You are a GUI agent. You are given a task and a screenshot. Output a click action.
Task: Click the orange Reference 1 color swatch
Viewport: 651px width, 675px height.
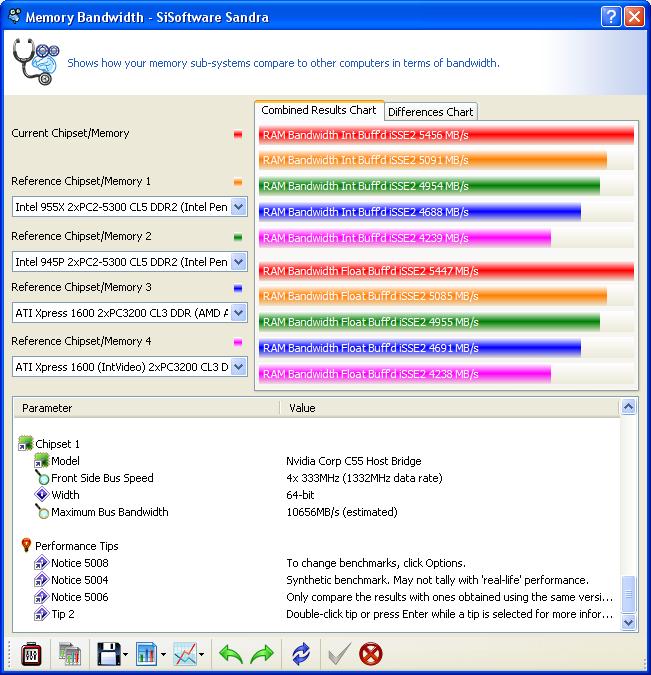238,182
